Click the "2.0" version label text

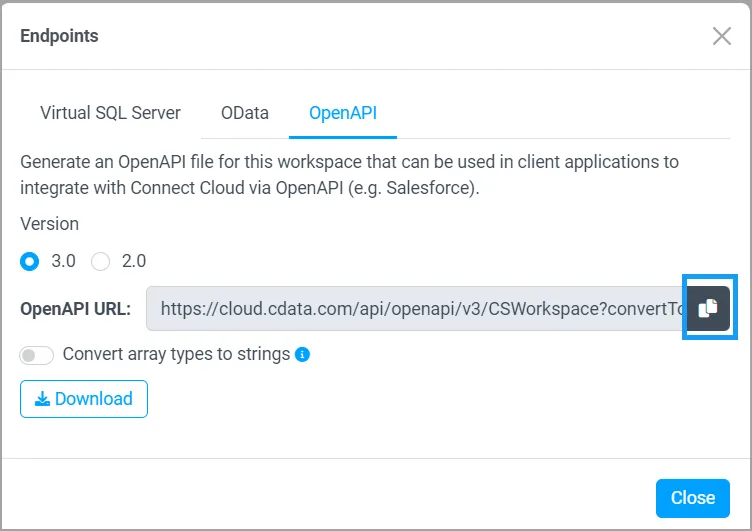(x=134, y=261)
